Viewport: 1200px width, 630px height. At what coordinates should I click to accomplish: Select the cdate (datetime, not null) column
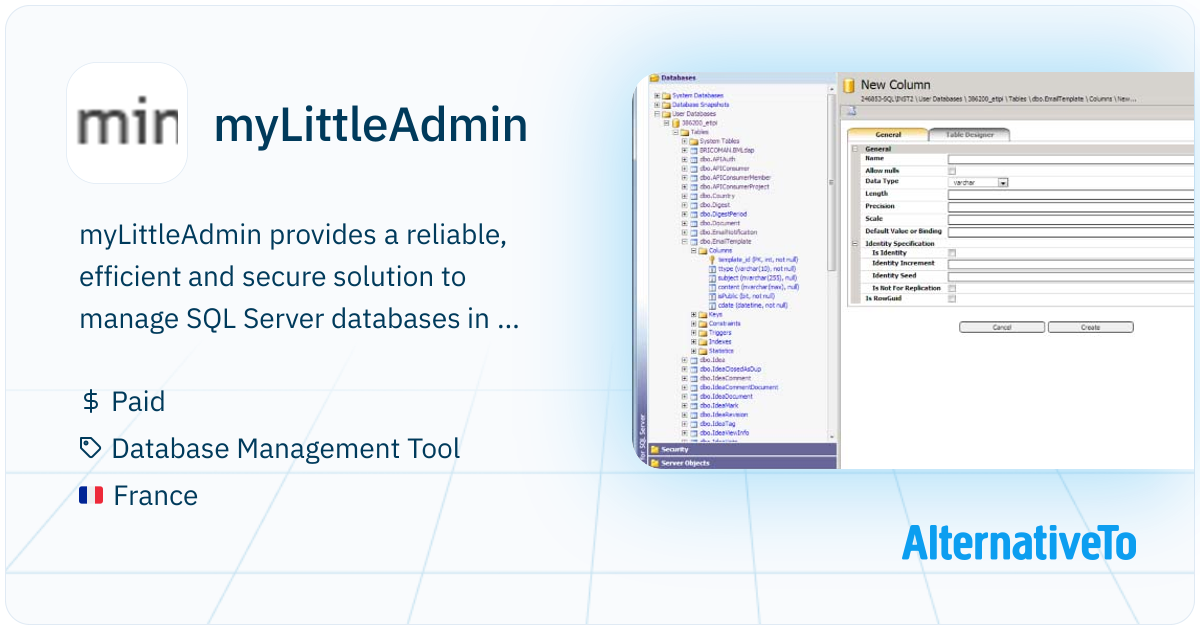tap(753, 305)
